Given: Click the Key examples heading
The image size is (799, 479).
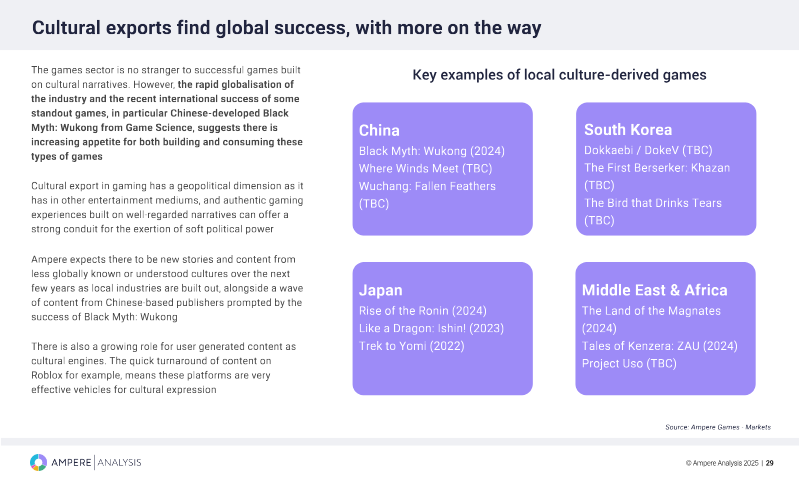Looking at the screenshot, I should (x=560, y=75).
